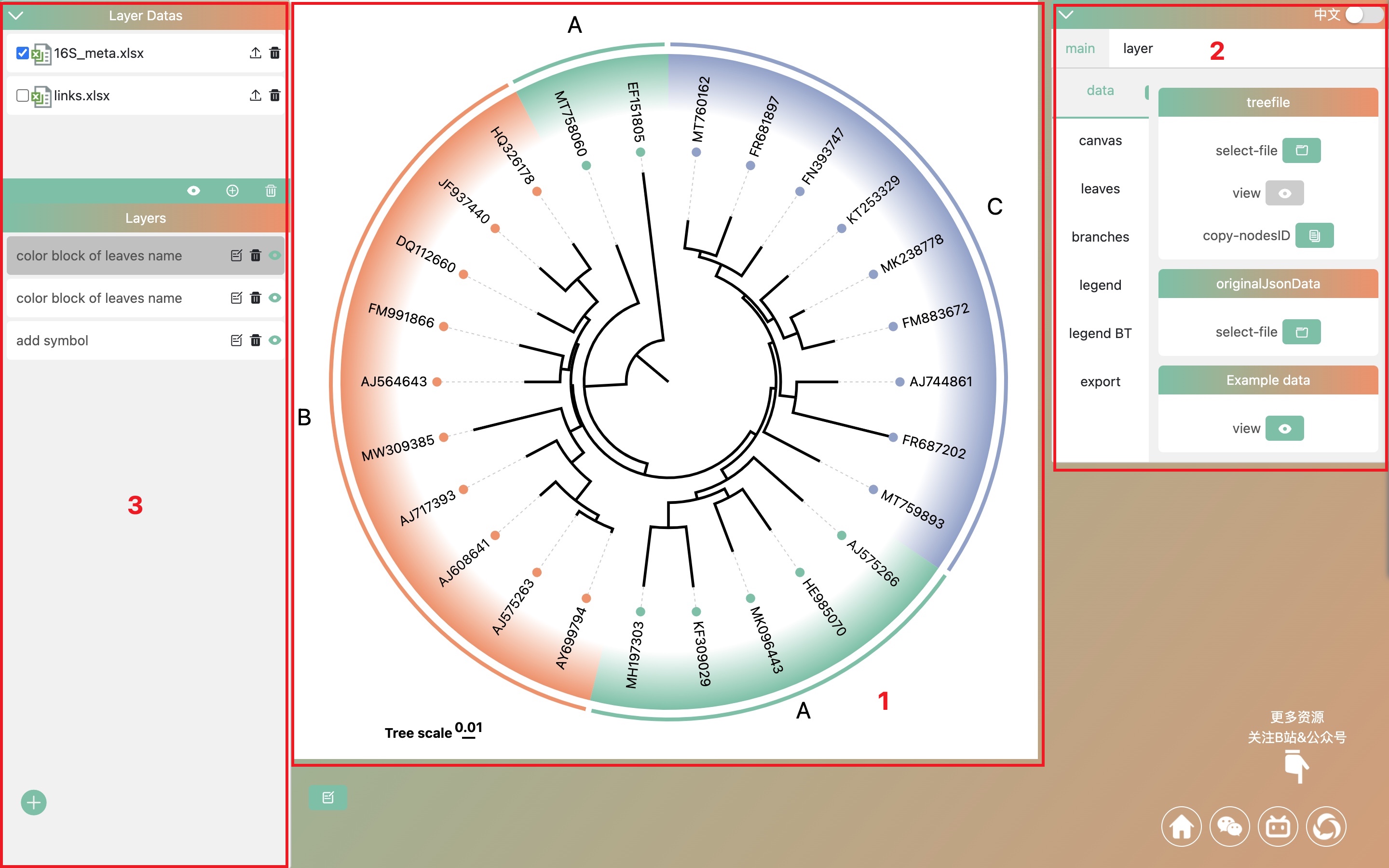Edit the selected color block of leaves name layer
The width and height of the screenshot is (1389, 868).
point(236,256)
